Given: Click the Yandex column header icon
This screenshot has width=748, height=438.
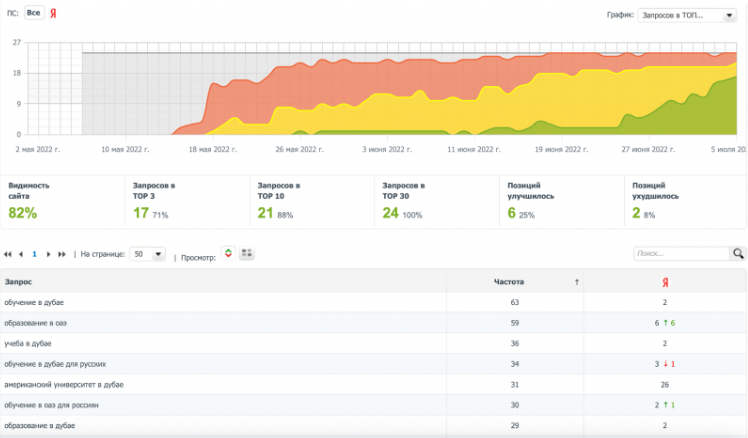Looking at the screenshot, I should pyautogui.click(x=664, y=282).
